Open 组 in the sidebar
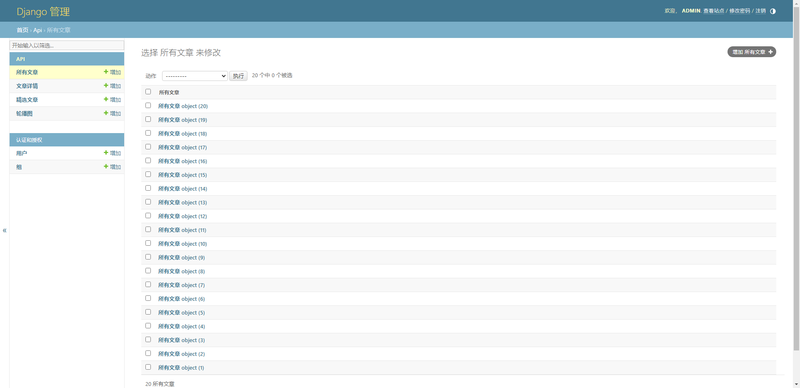 coord(19,167)
